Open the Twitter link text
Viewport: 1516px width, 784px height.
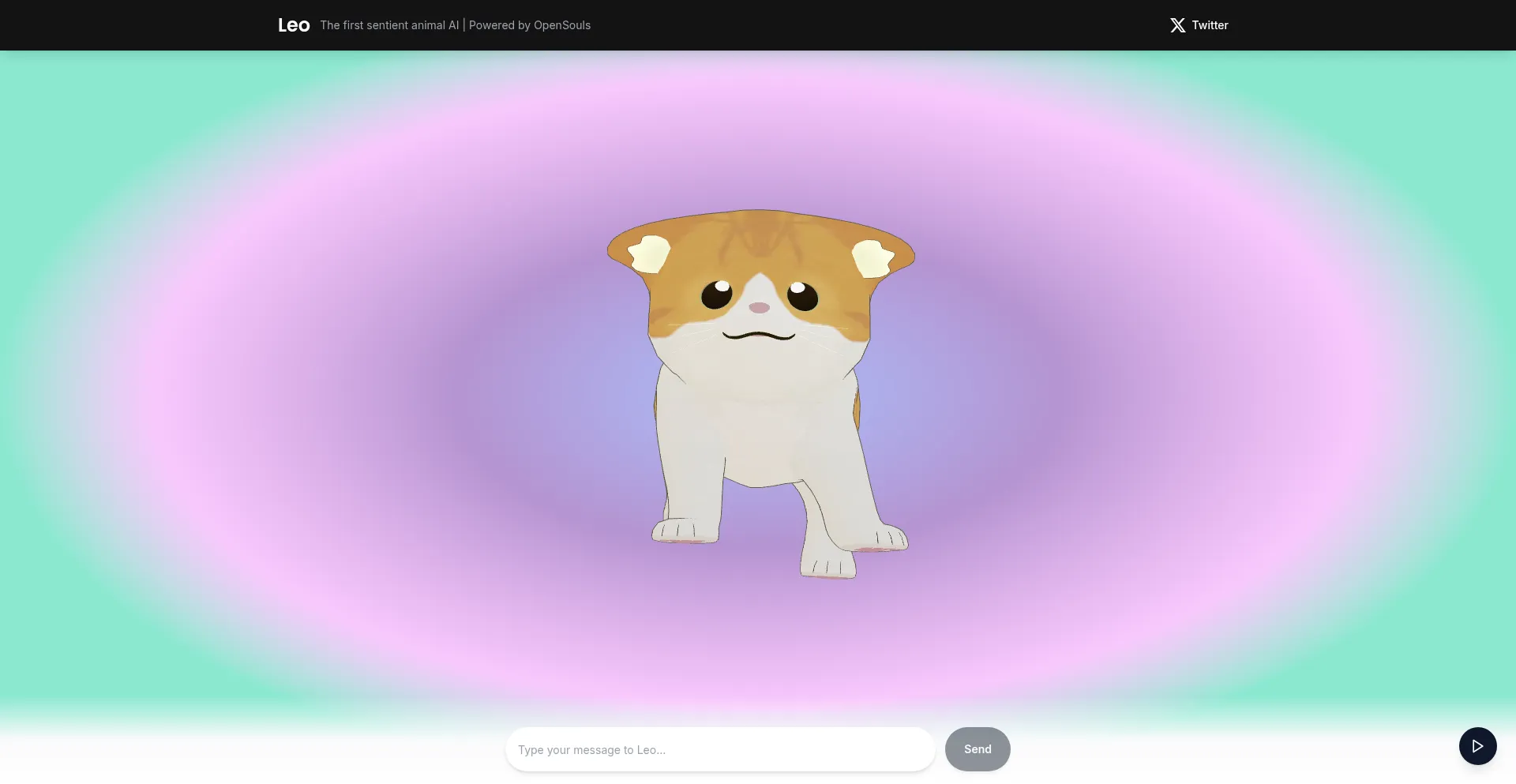(x=1210, y=25)
